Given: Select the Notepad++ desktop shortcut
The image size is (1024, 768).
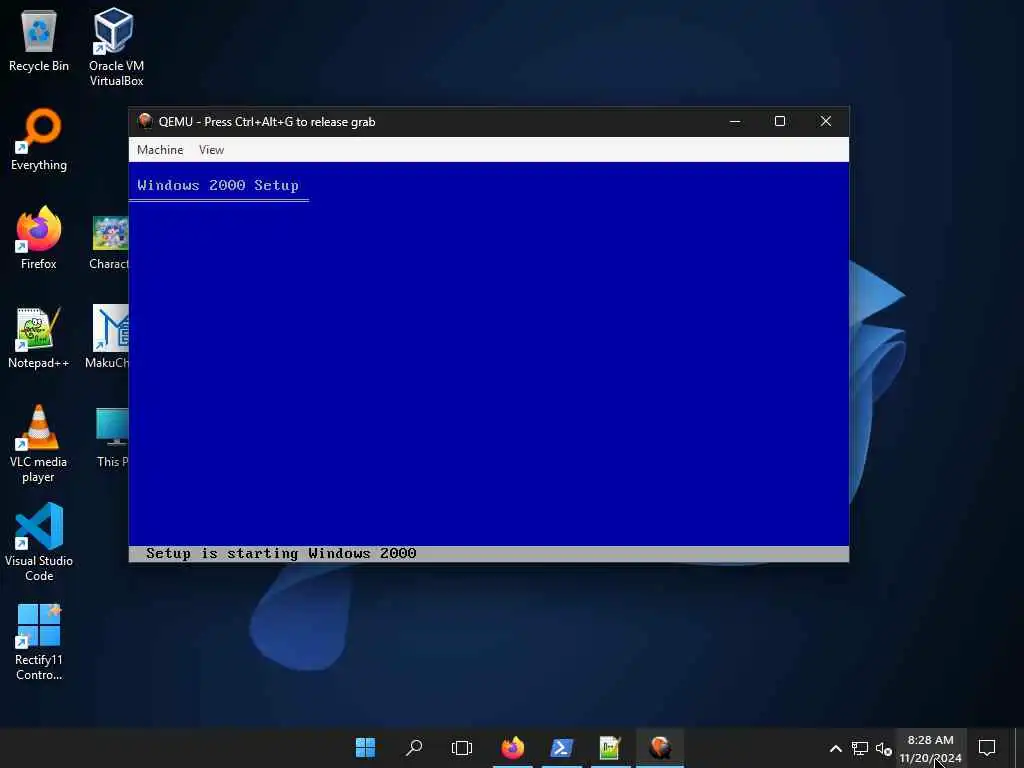Looking at the screenshot, I should tap(39, 338).
